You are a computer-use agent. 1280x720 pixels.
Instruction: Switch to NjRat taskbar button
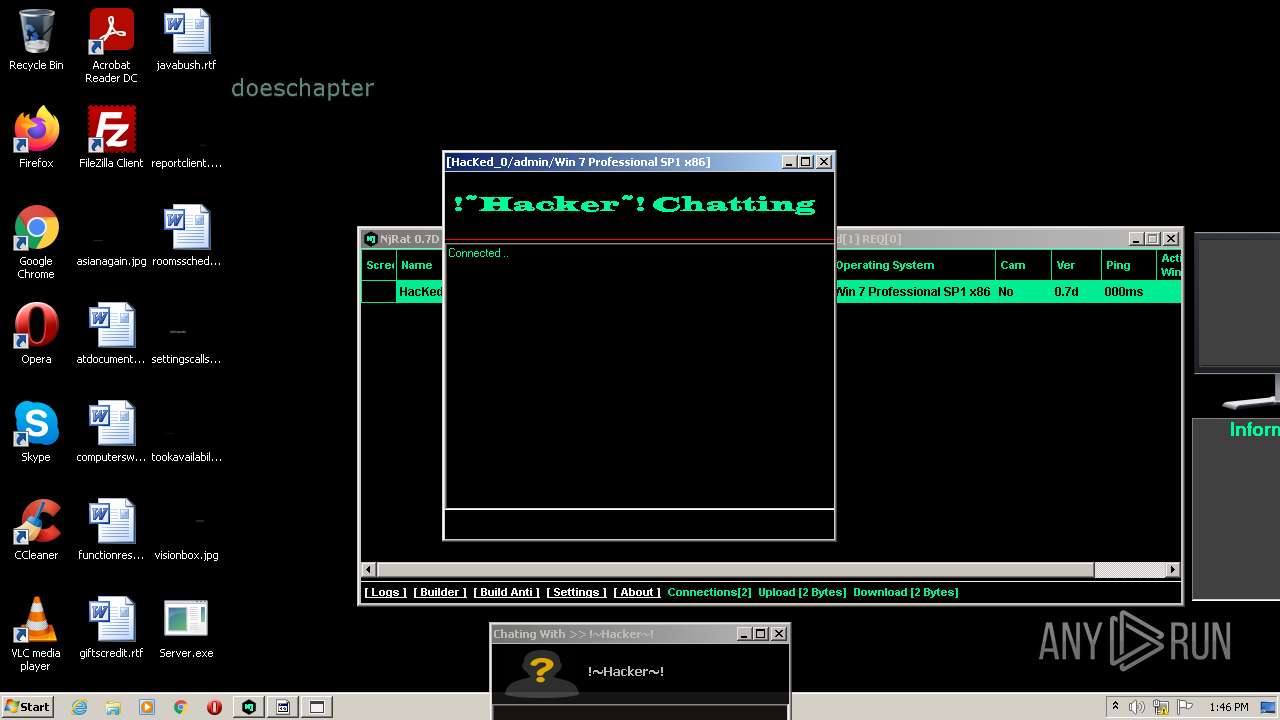(x=249, y=707)
